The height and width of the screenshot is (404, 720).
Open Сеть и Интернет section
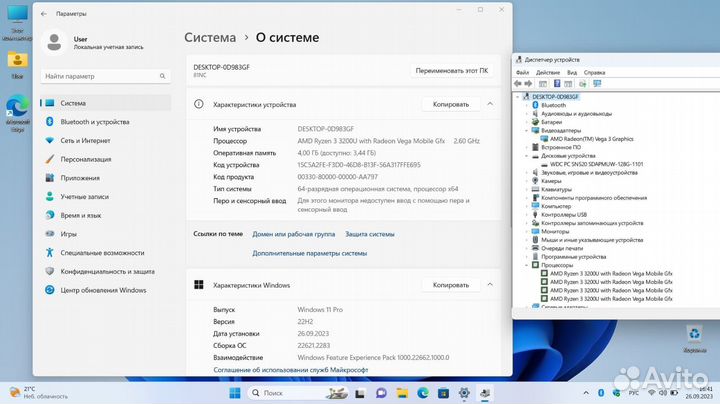point(106,140)
